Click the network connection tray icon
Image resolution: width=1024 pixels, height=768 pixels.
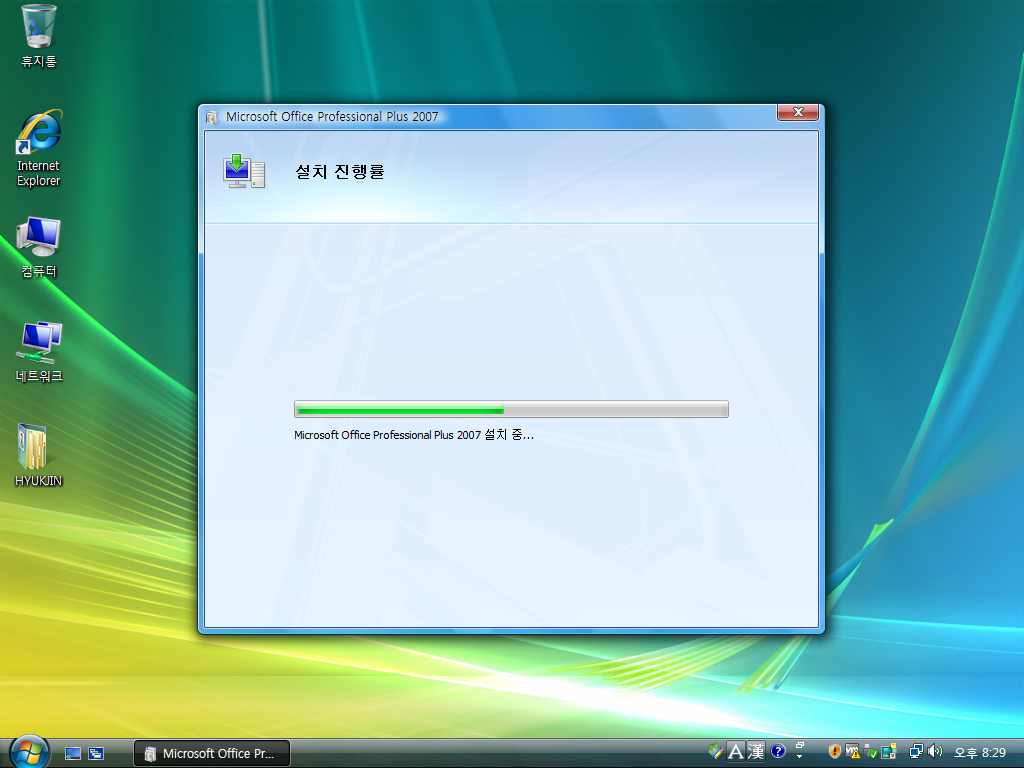coord(917,751)
